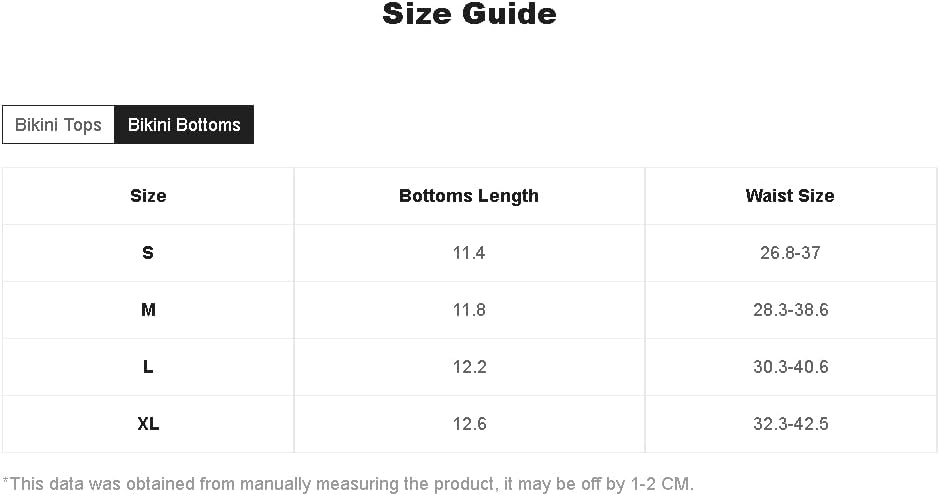Select the Bikini Bottoms tab
Viewport: 940px width, 496px height.
click(184, 125)
